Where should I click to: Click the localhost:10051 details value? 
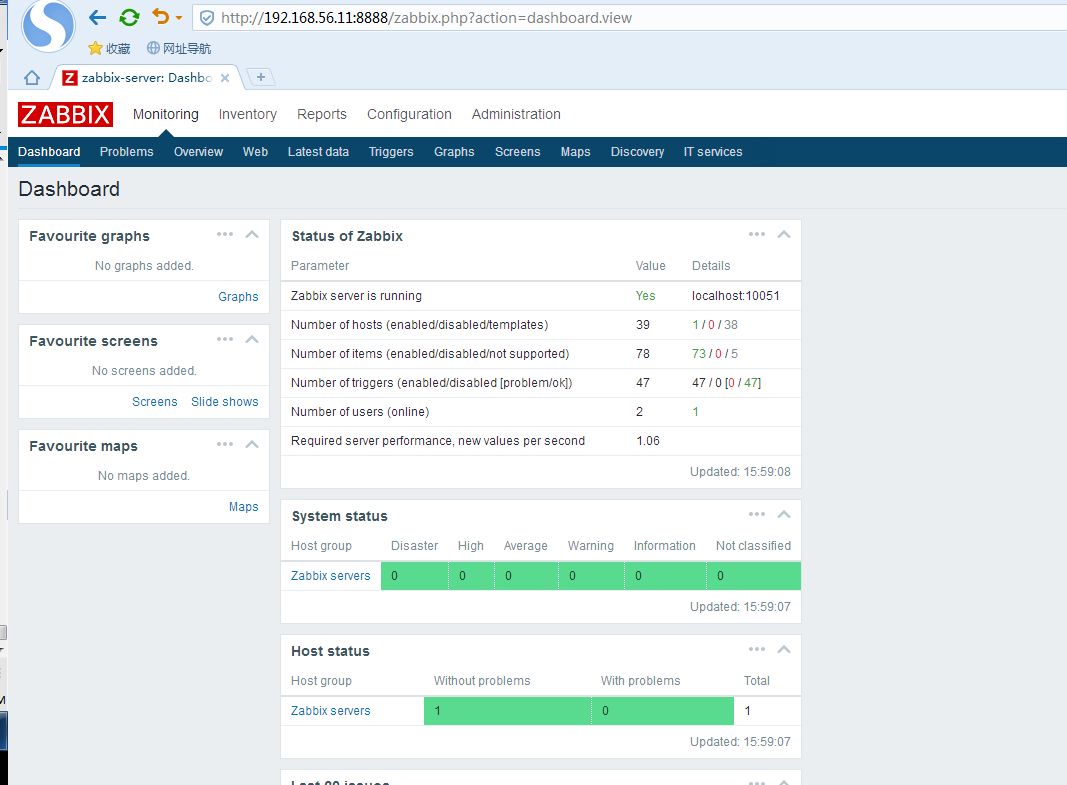click(736, 296)
